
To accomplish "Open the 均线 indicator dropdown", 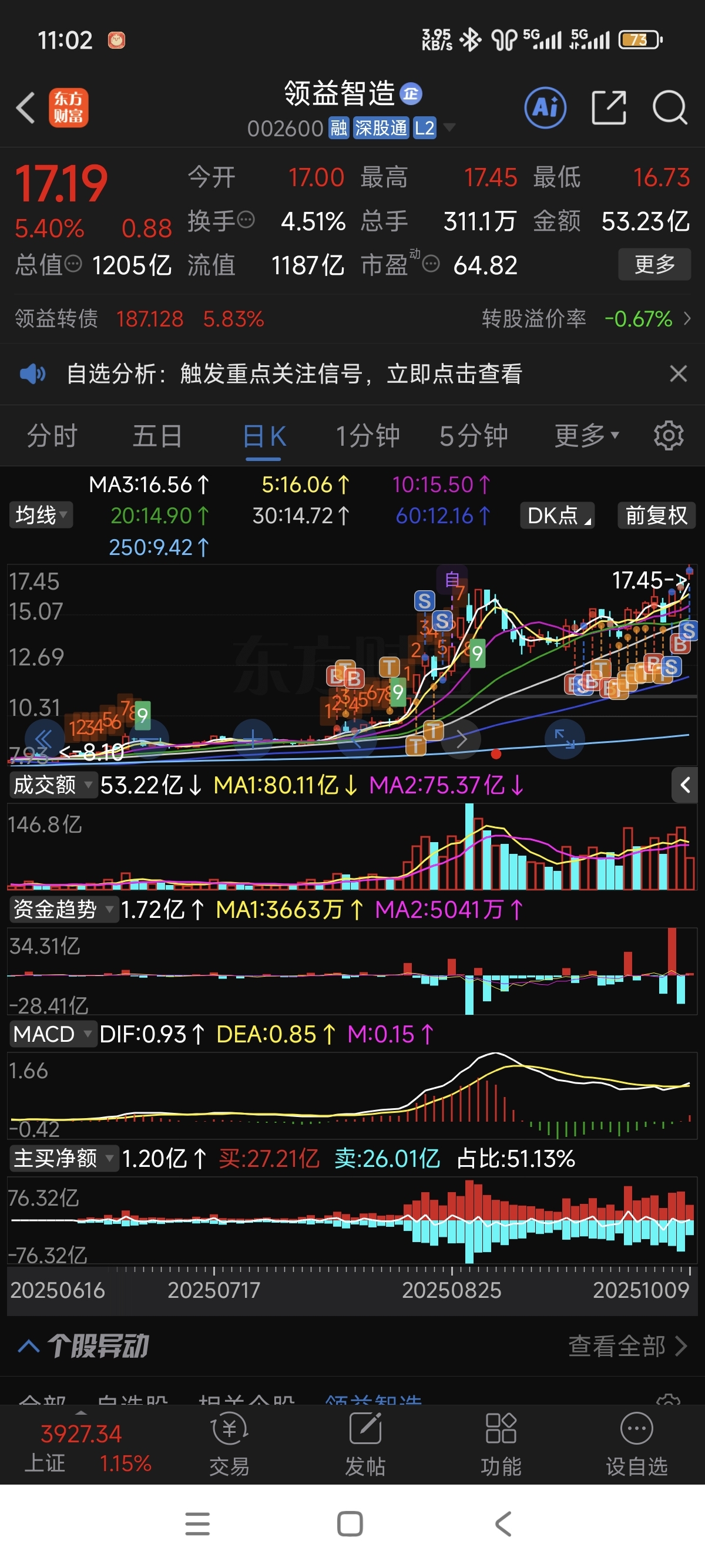I will 40,515.
